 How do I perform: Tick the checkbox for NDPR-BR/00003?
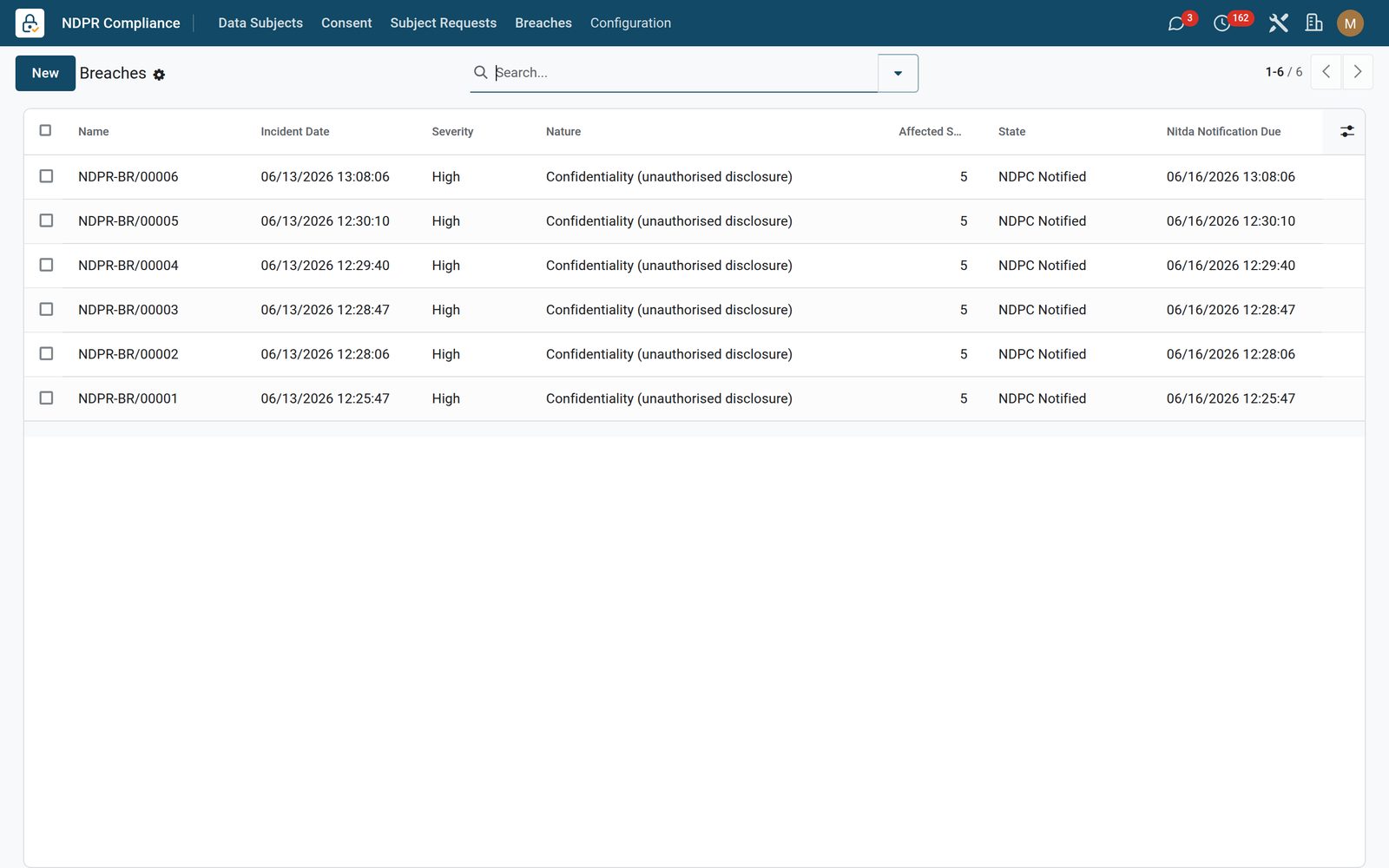pyautogui.click(x=46, y=309)
